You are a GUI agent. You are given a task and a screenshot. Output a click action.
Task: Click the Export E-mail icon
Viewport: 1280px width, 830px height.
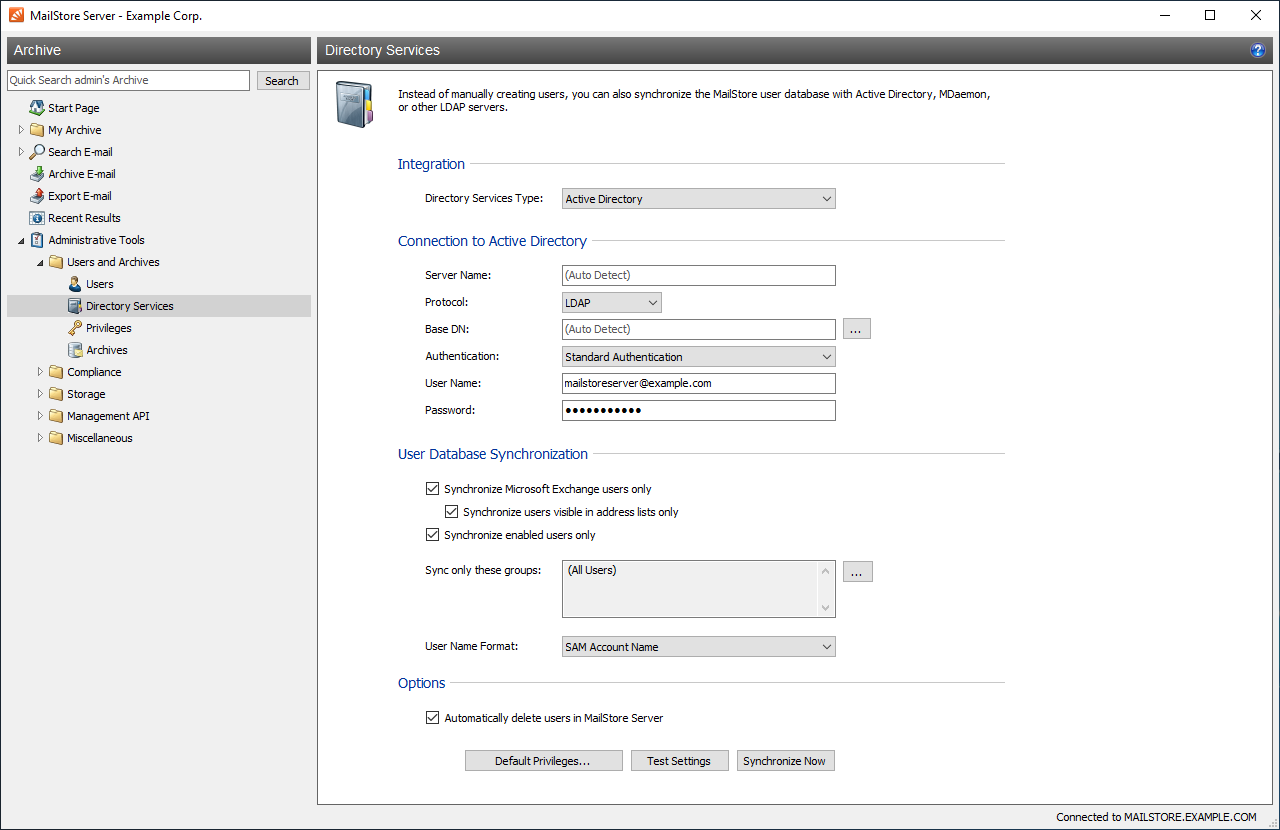(37, 196)
